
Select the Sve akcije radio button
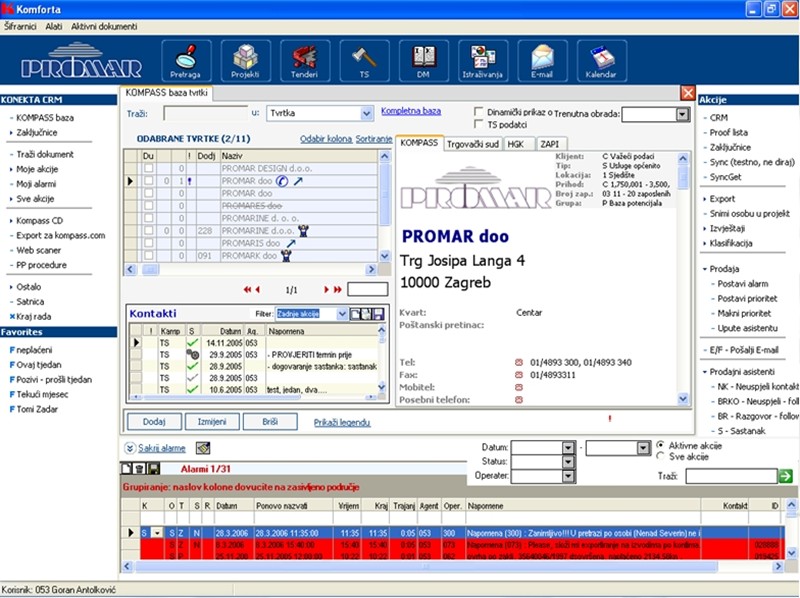pyautogui.click(x=661, y=456)
